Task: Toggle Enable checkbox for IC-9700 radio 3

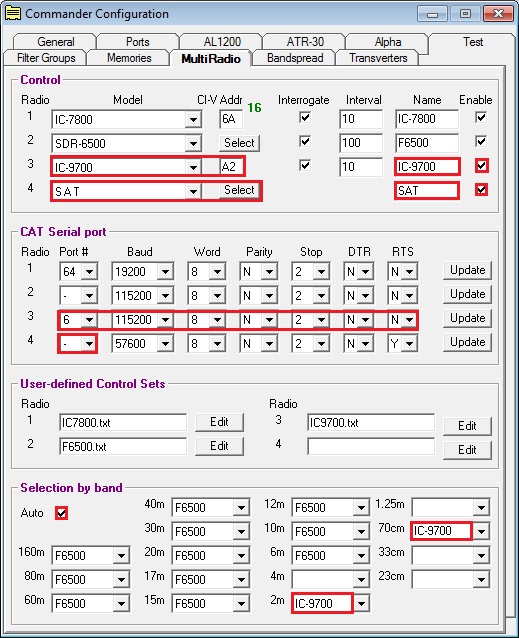Action: point(482,166)
